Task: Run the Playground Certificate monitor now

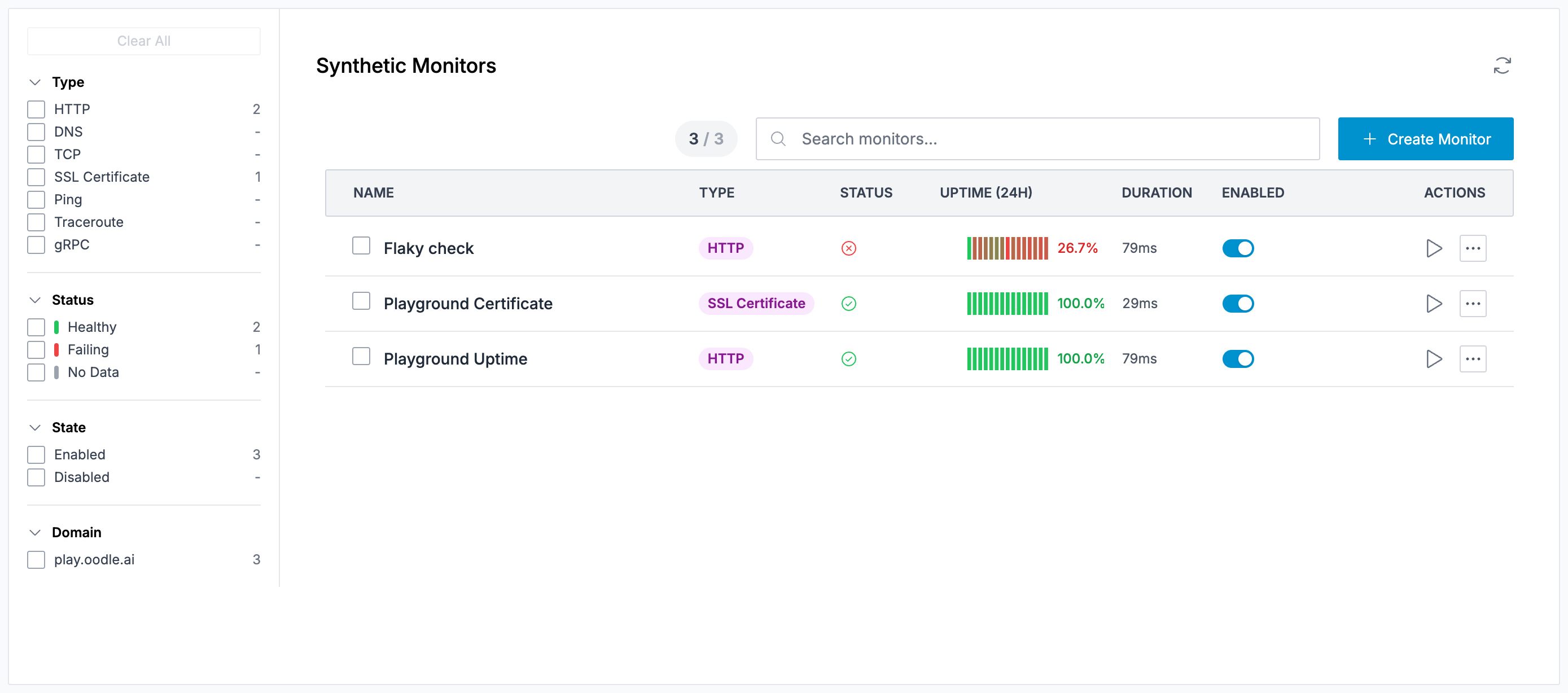Action: tap(1434, 304)
